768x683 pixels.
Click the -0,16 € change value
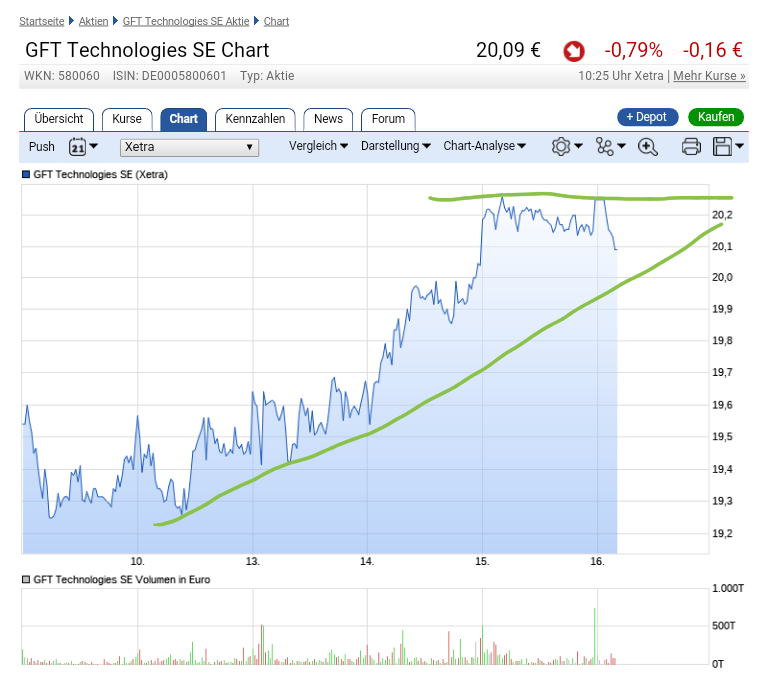point(713,50)
